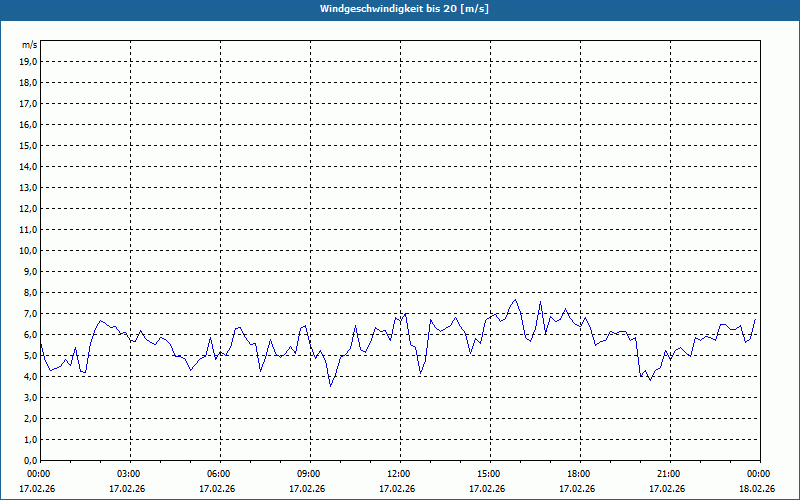Click the 17.02.26 date under 21:00
The width and height of the screenshot is (800, 500).
(667, 489)
